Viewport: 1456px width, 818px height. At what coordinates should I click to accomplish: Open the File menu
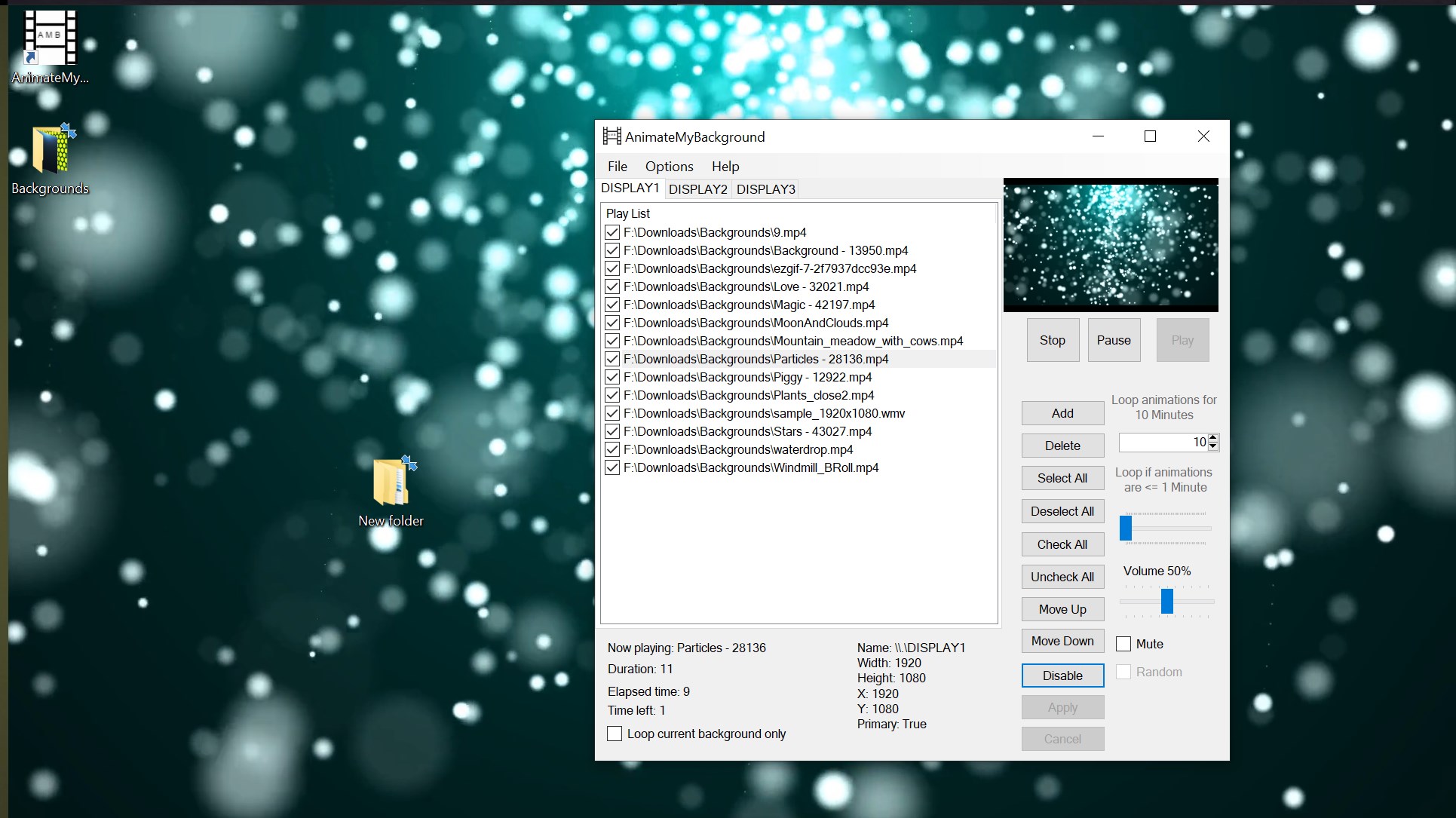tap(617, 167)
